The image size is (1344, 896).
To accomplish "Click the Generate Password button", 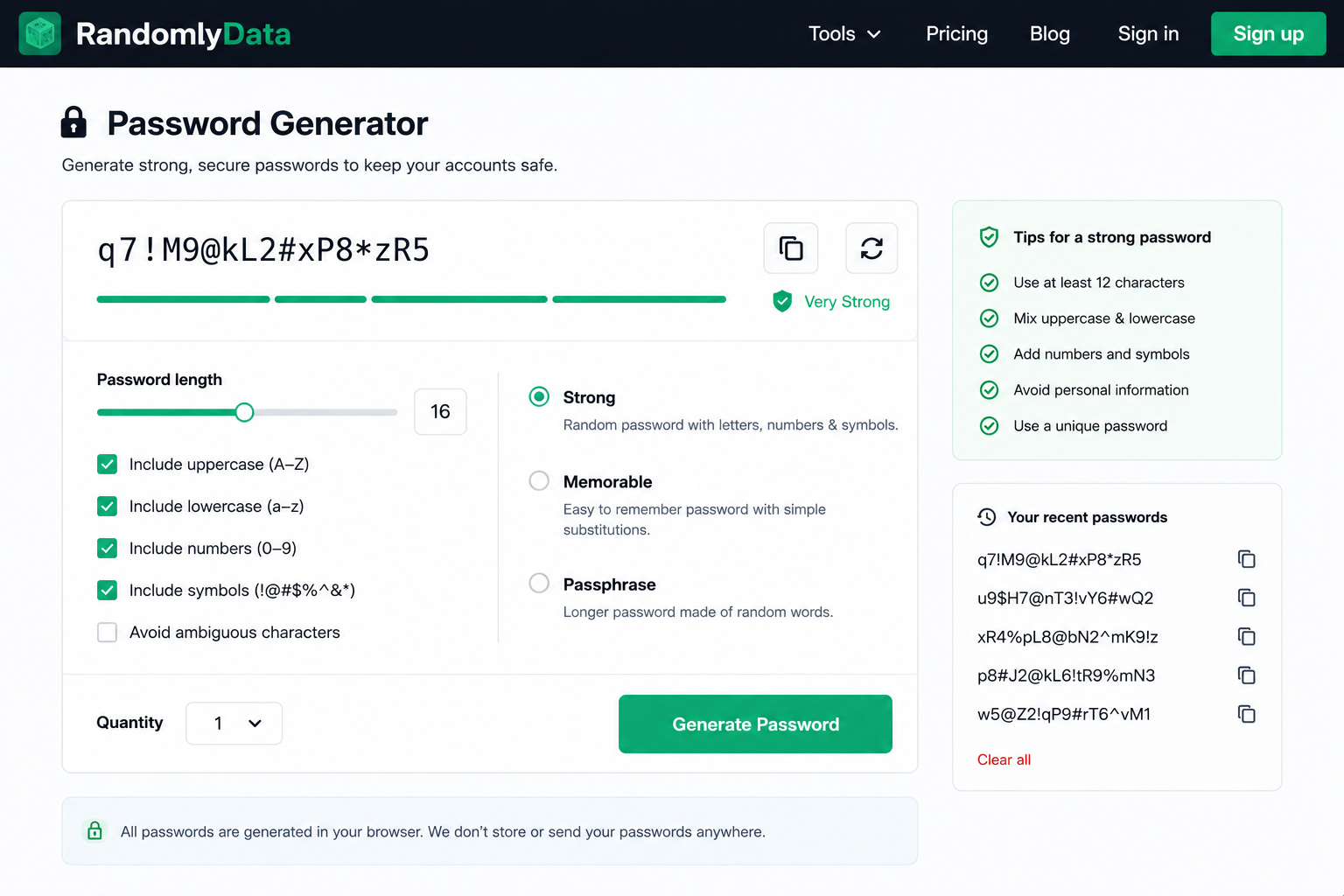I will click(755, 724).
